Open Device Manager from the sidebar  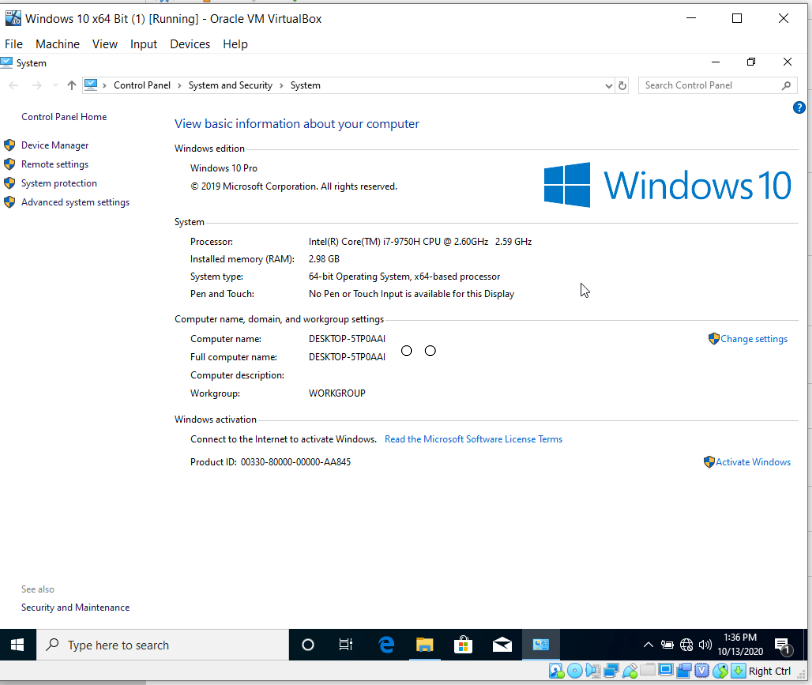point(54,145)
